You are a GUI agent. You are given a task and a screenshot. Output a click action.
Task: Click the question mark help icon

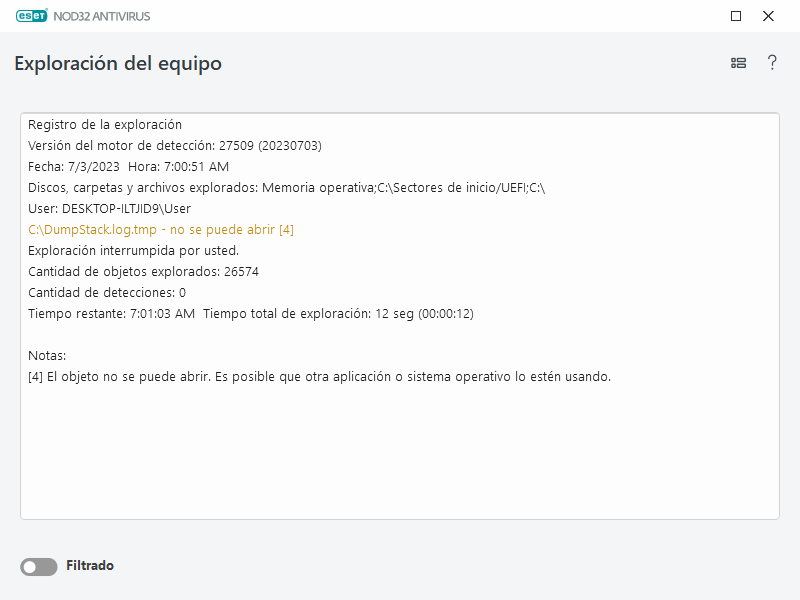(772, 62)
